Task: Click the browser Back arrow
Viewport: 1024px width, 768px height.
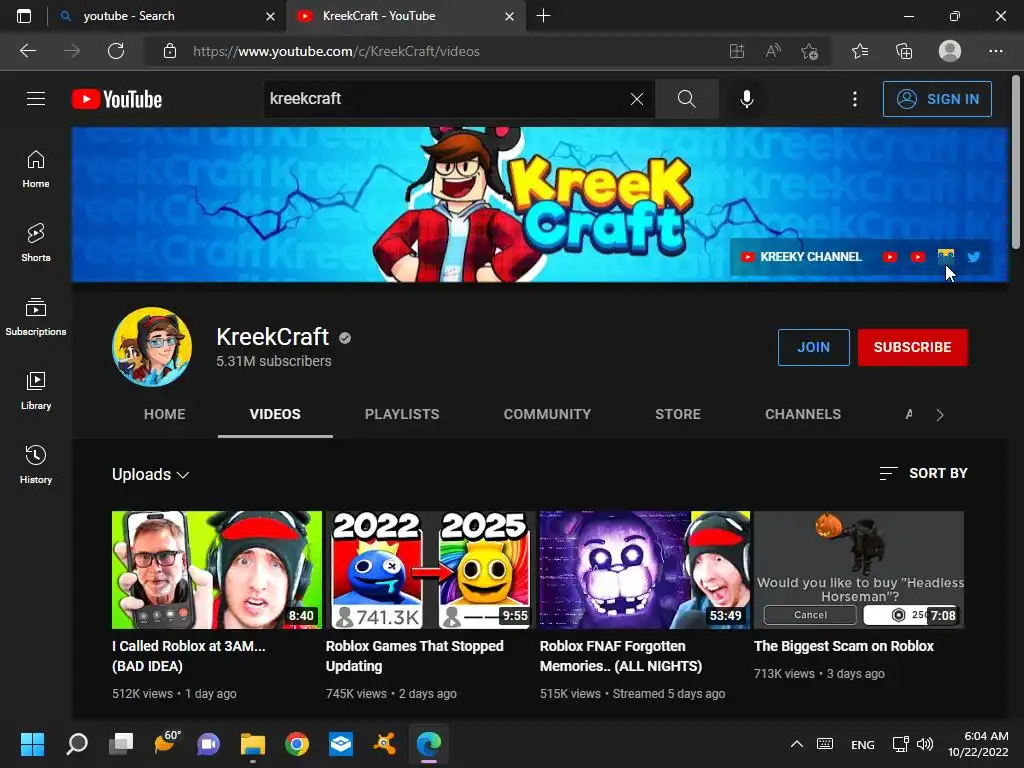Action: (x=28, y=51)
